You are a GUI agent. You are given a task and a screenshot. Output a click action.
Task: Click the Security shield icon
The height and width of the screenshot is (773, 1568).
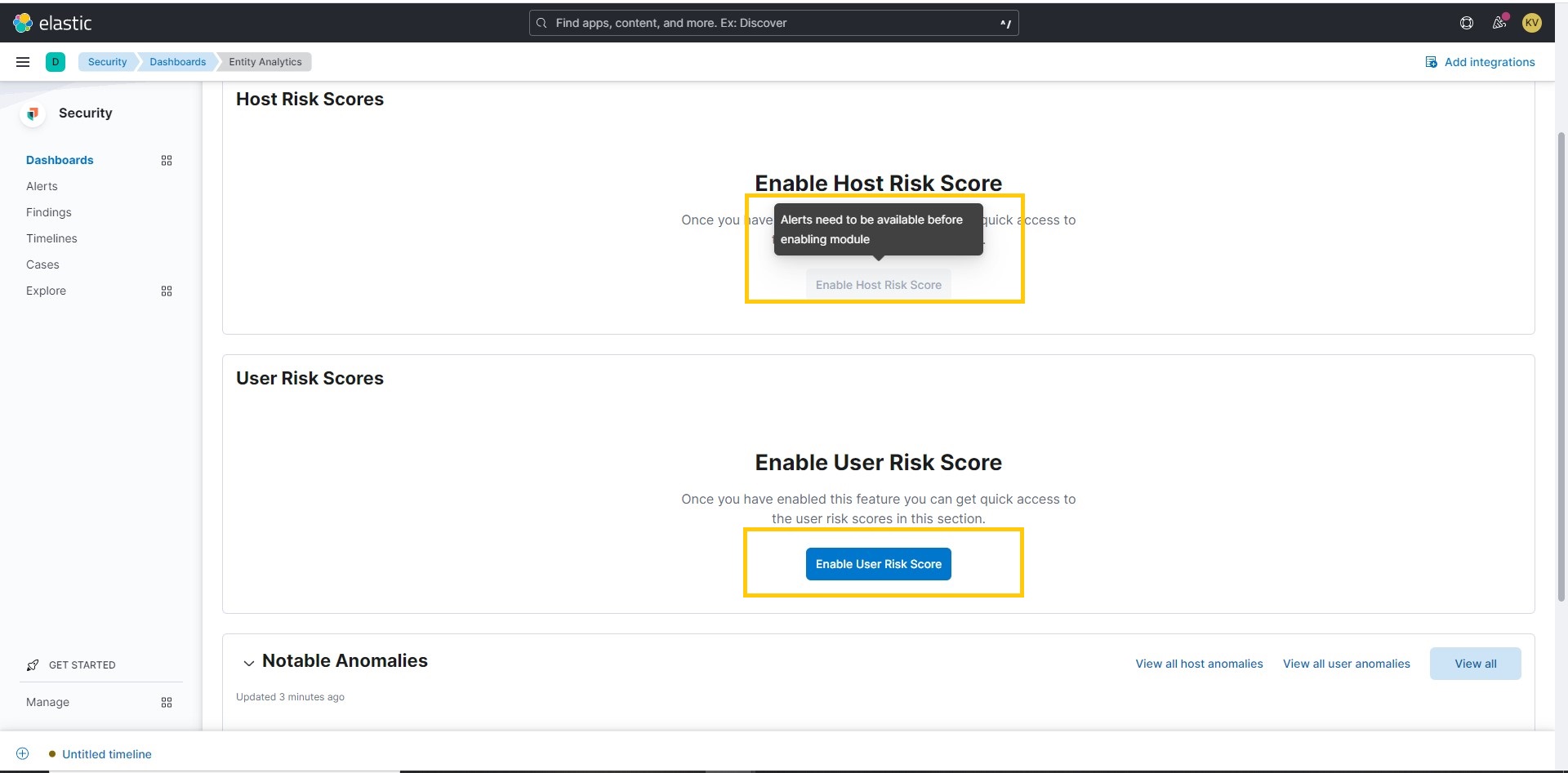click(33, 113)
